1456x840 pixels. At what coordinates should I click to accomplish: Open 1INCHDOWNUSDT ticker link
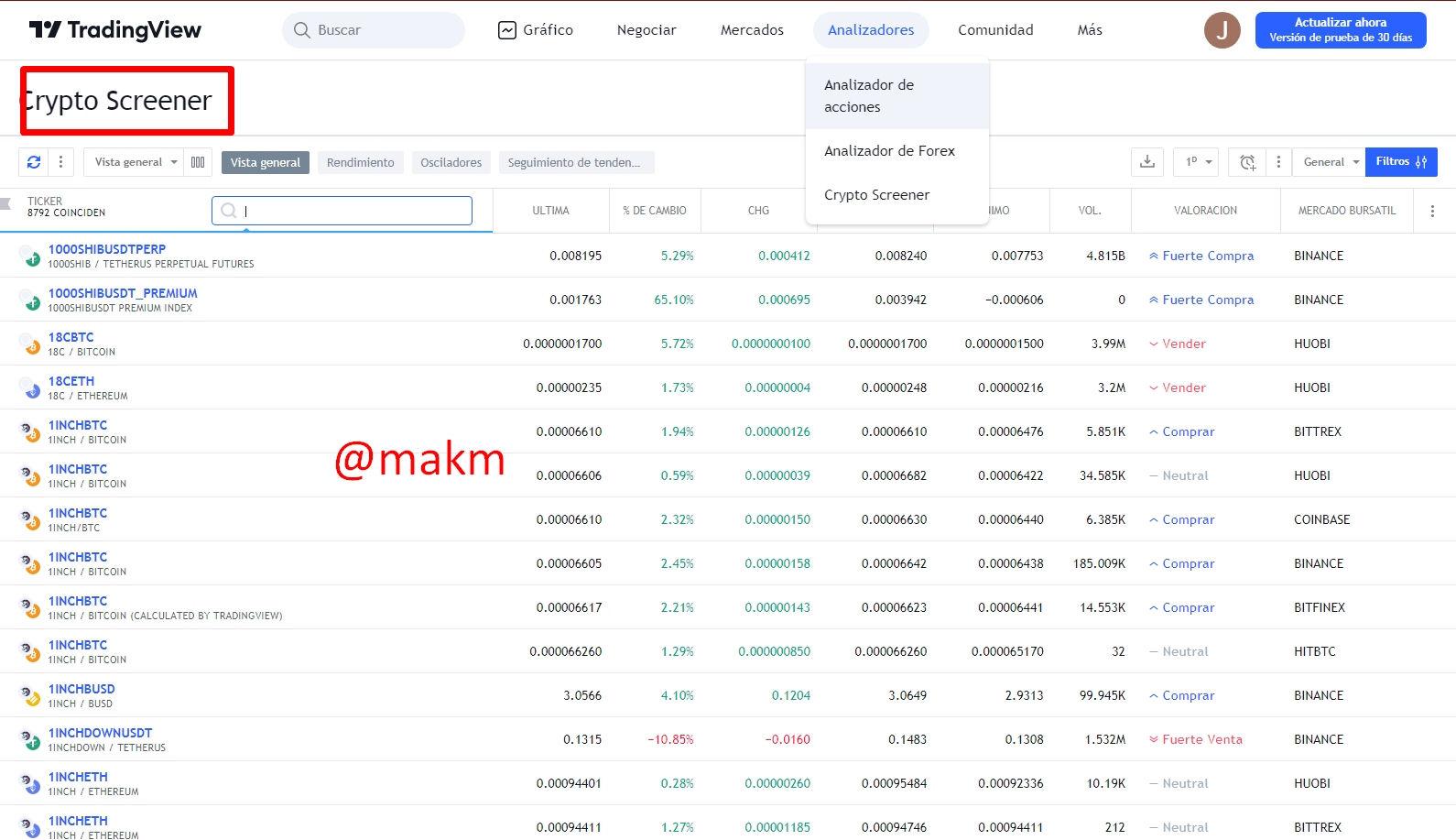(101, 733)
